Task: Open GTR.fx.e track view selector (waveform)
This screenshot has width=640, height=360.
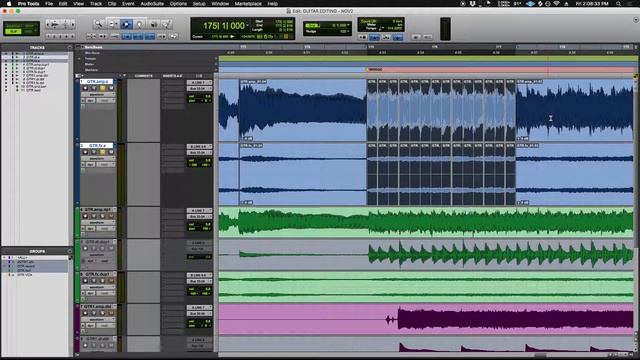Action: coord(97,158)
